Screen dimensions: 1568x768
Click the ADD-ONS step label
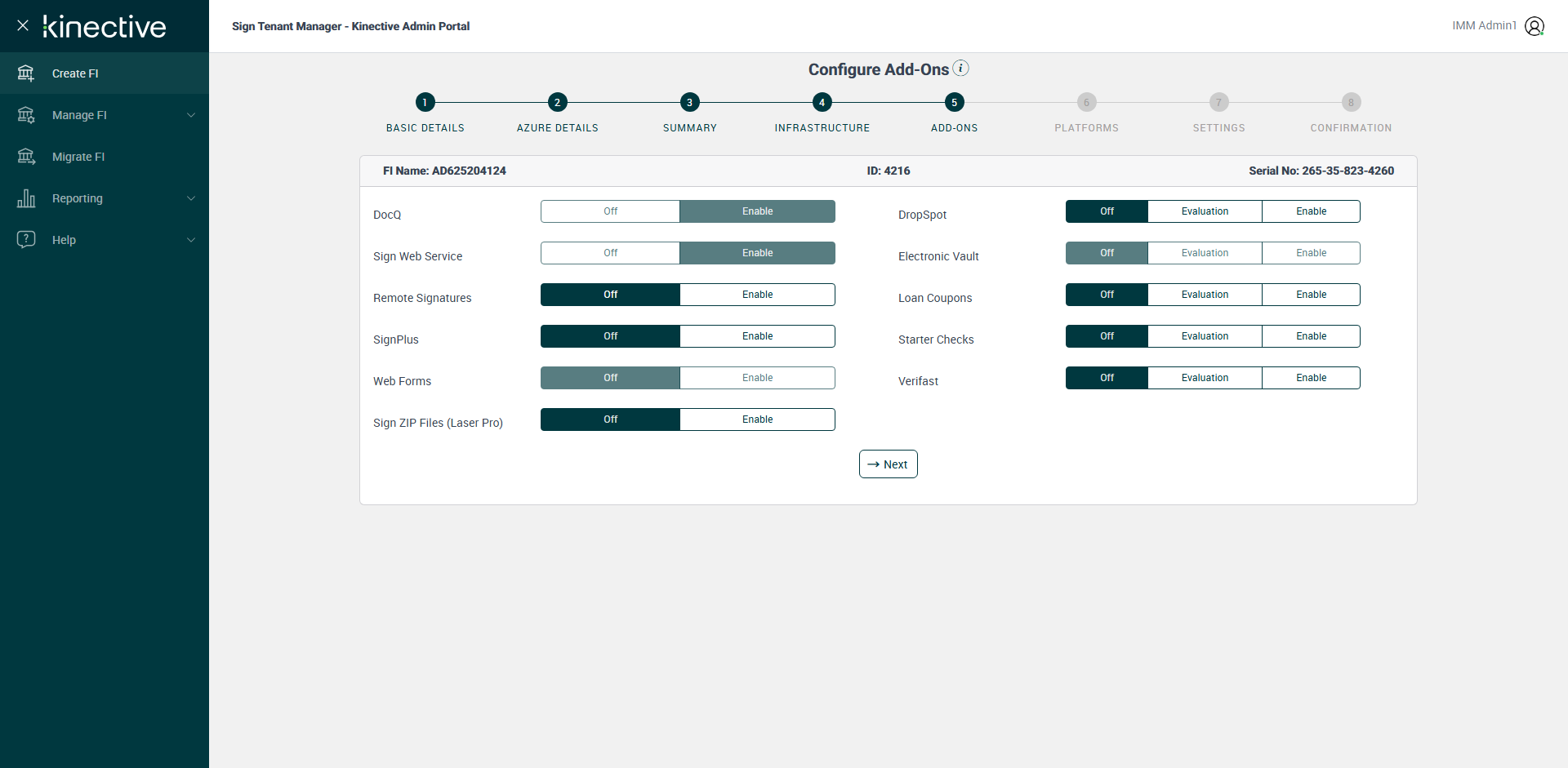[955, 128]
